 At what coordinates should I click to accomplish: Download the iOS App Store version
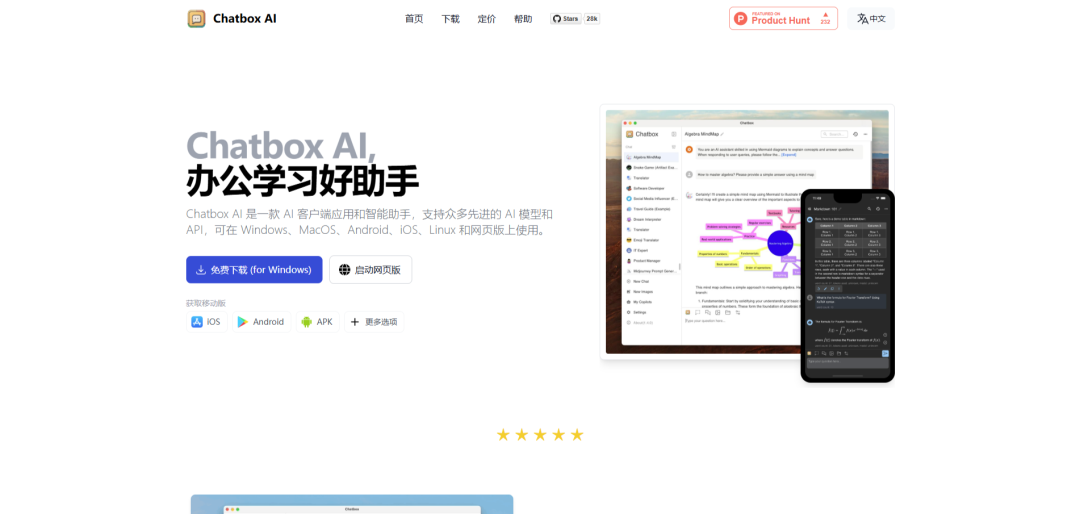click(x=206, y=322)
